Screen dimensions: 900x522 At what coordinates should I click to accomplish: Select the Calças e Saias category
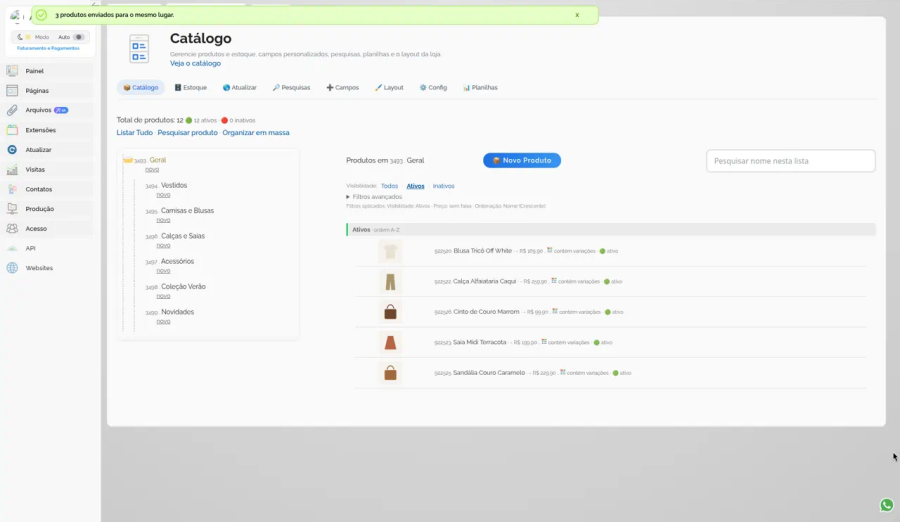coord(183,236)
